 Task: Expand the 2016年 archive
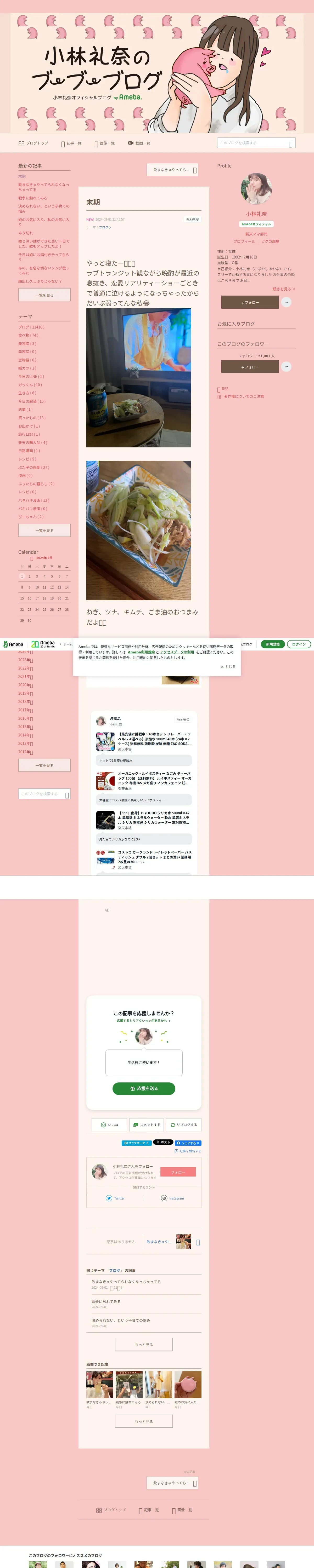(26, 718)
